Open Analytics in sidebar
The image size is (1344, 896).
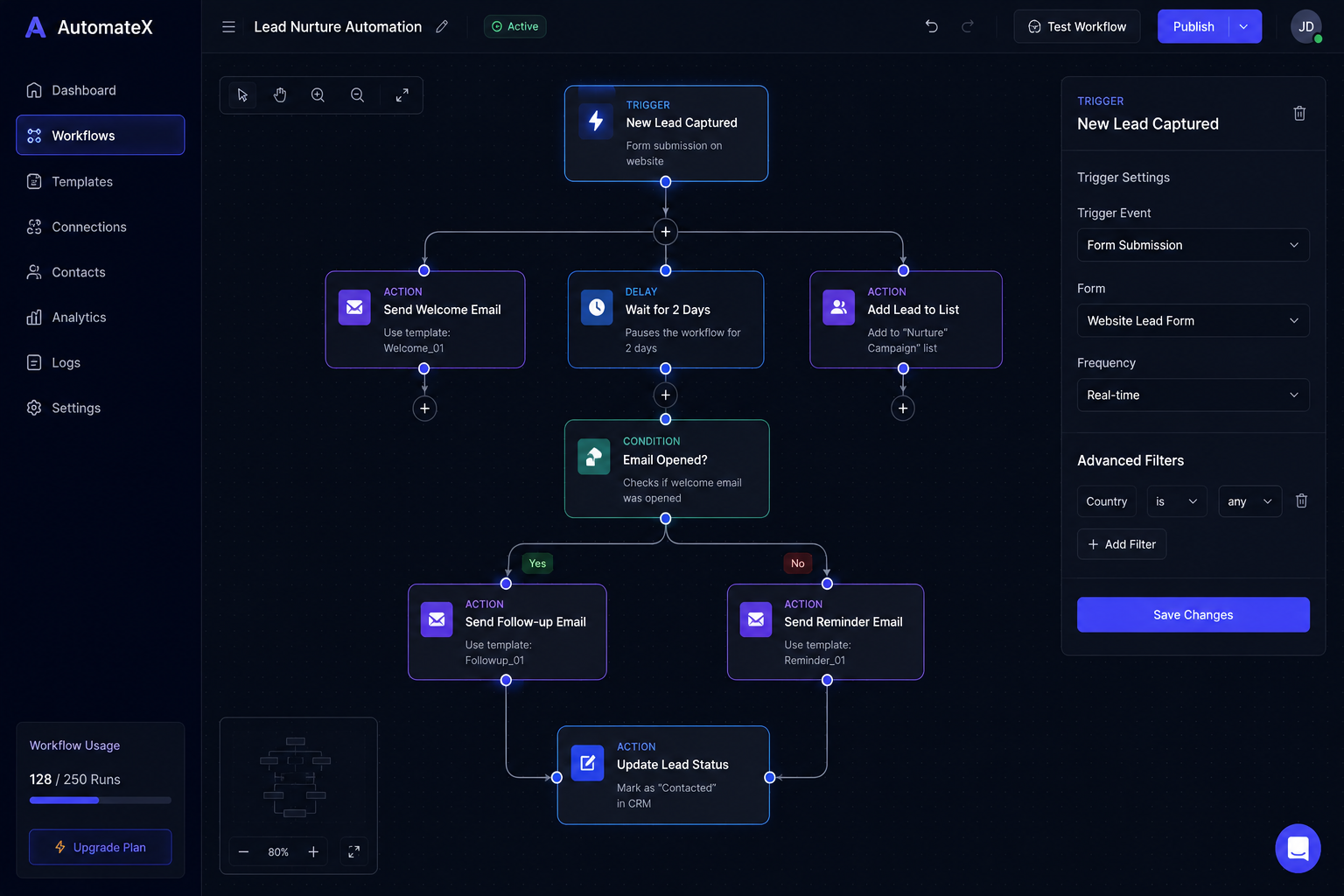click(100, 317)
